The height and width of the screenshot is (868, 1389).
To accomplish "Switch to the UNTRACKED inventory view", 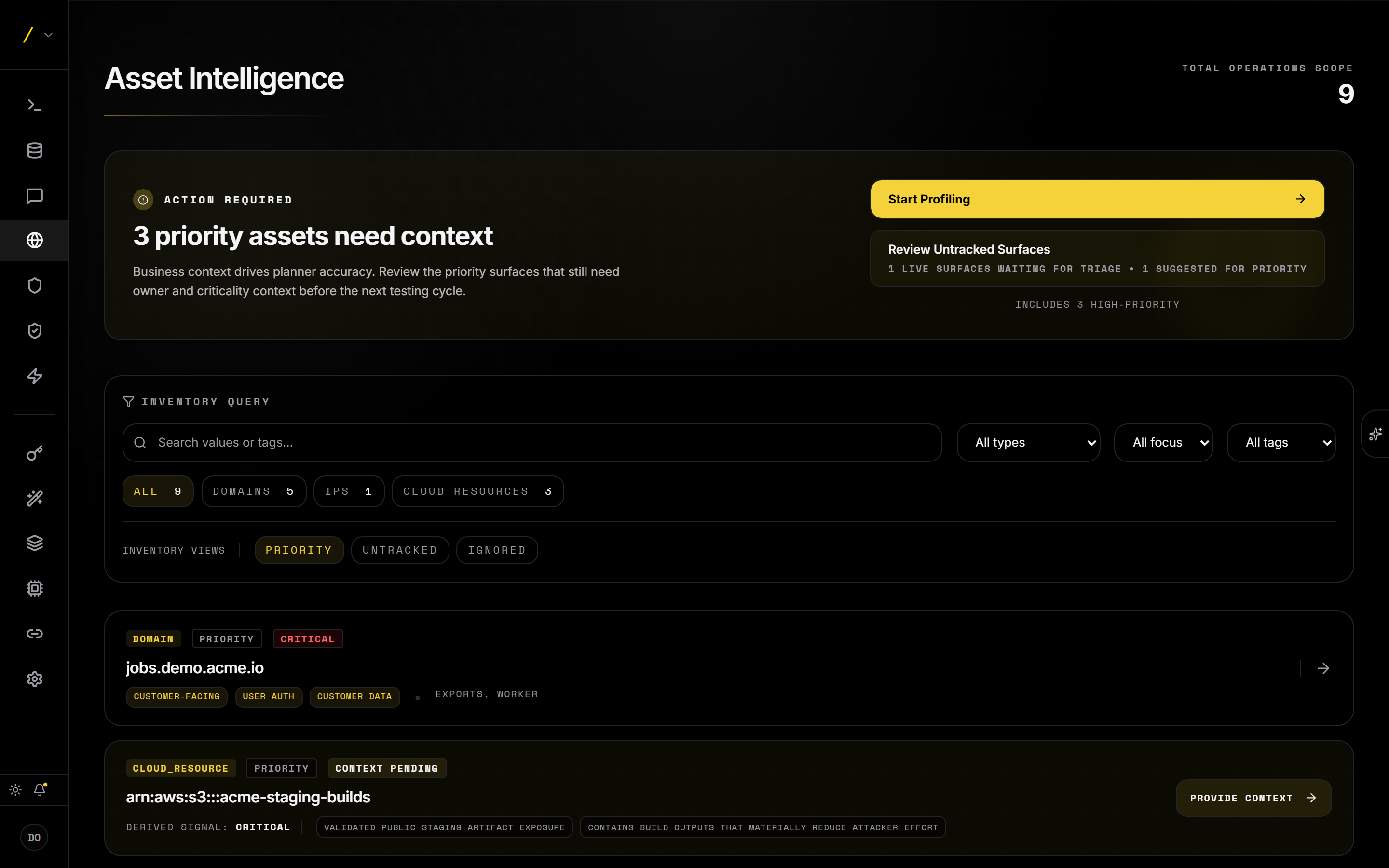I will tap(400, 551).
